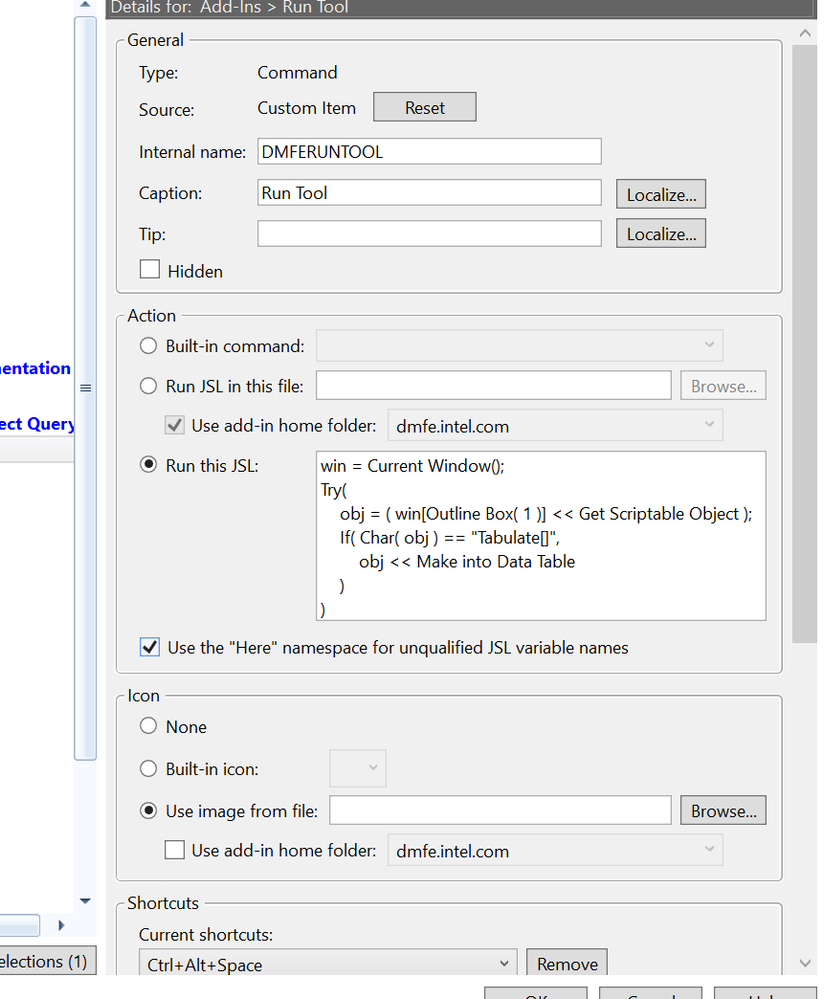Select the Built-in icon radio button

148,768
